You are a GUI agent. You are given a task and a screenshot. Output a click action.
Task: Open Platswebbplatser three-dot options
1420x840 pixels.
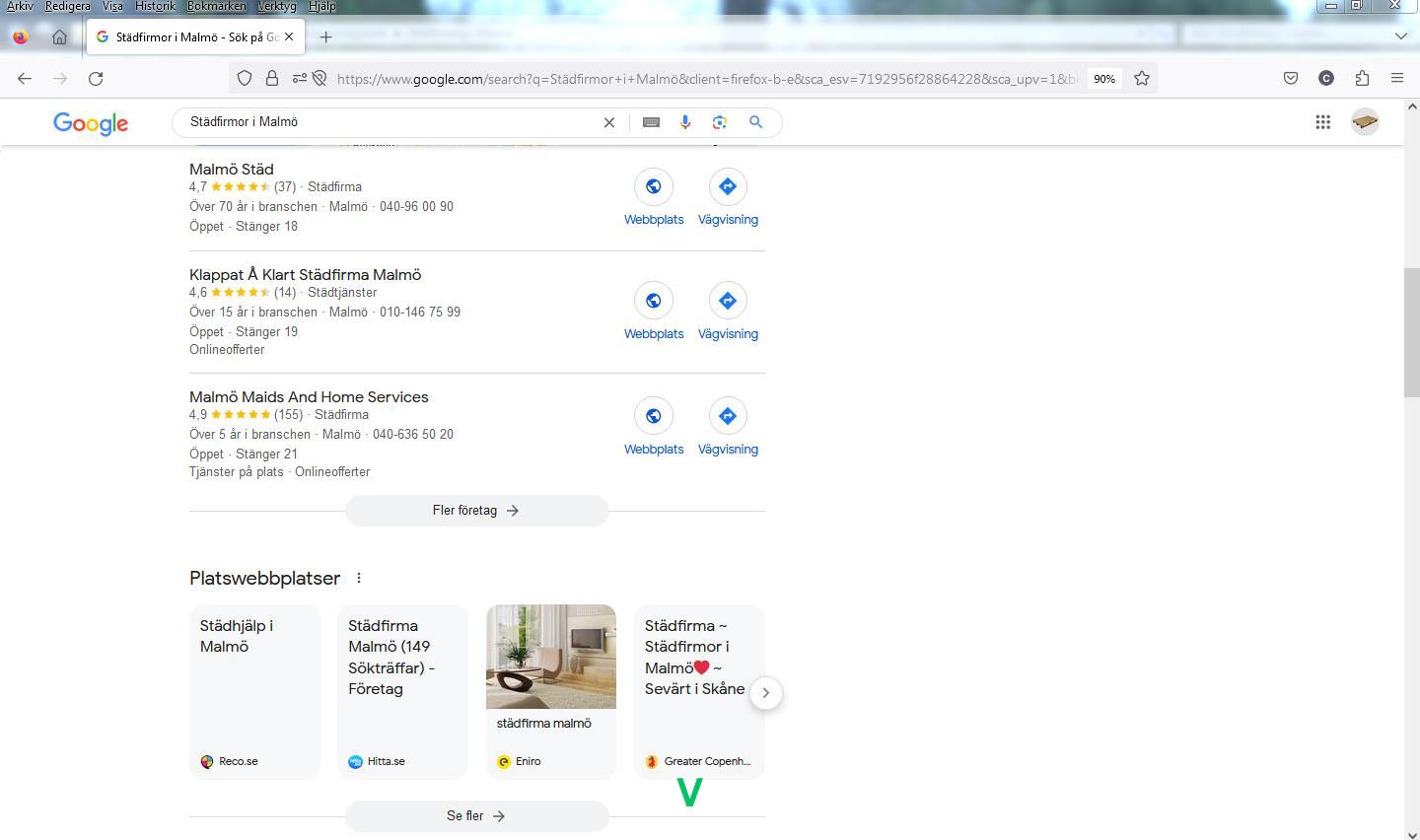[x=359, y=578]
